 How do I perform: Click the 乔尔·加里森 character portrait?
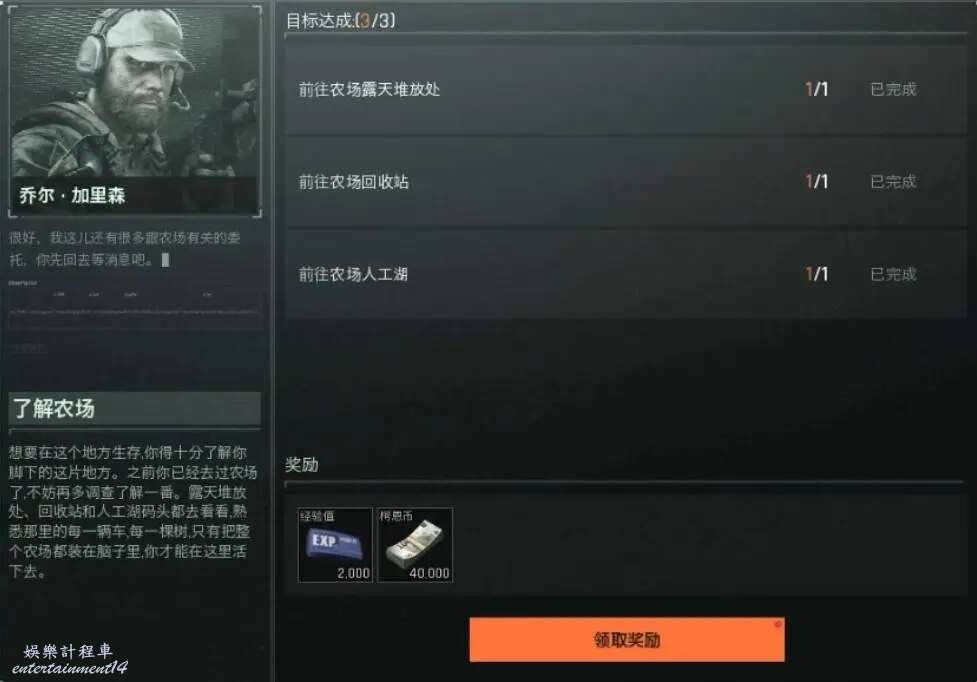(135, 111)
